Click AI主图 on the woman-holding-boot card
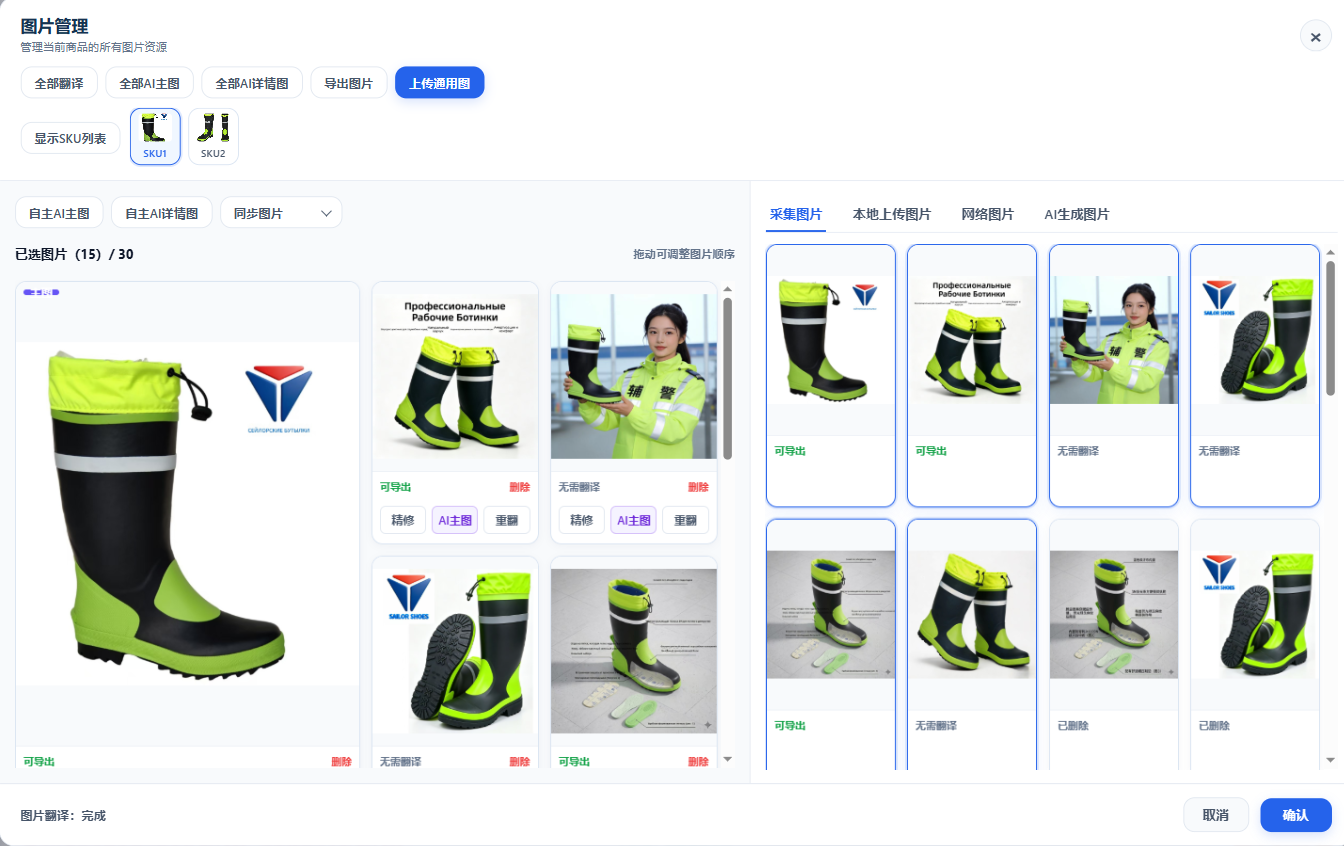The height and width of the screenshot is (846, 1344). pyautogui.click(x=633, y=520)
